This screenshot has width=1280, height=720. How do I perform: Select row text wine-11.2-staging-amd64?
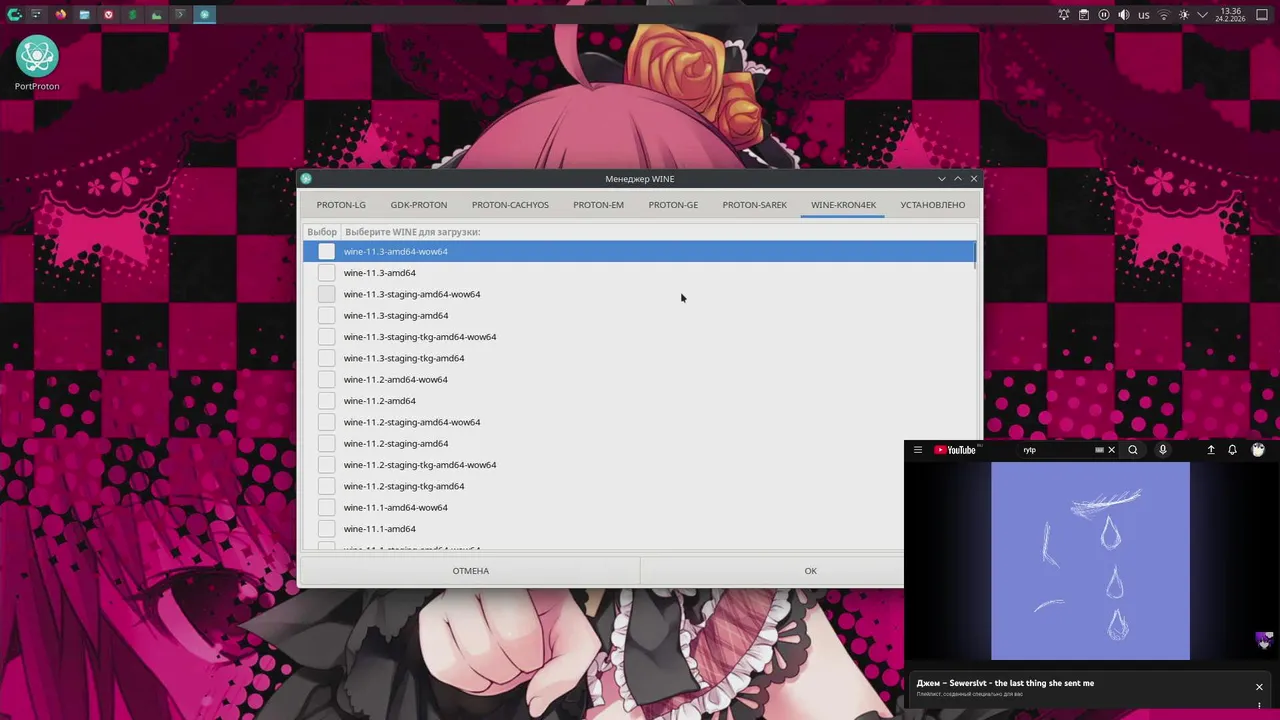396,443
